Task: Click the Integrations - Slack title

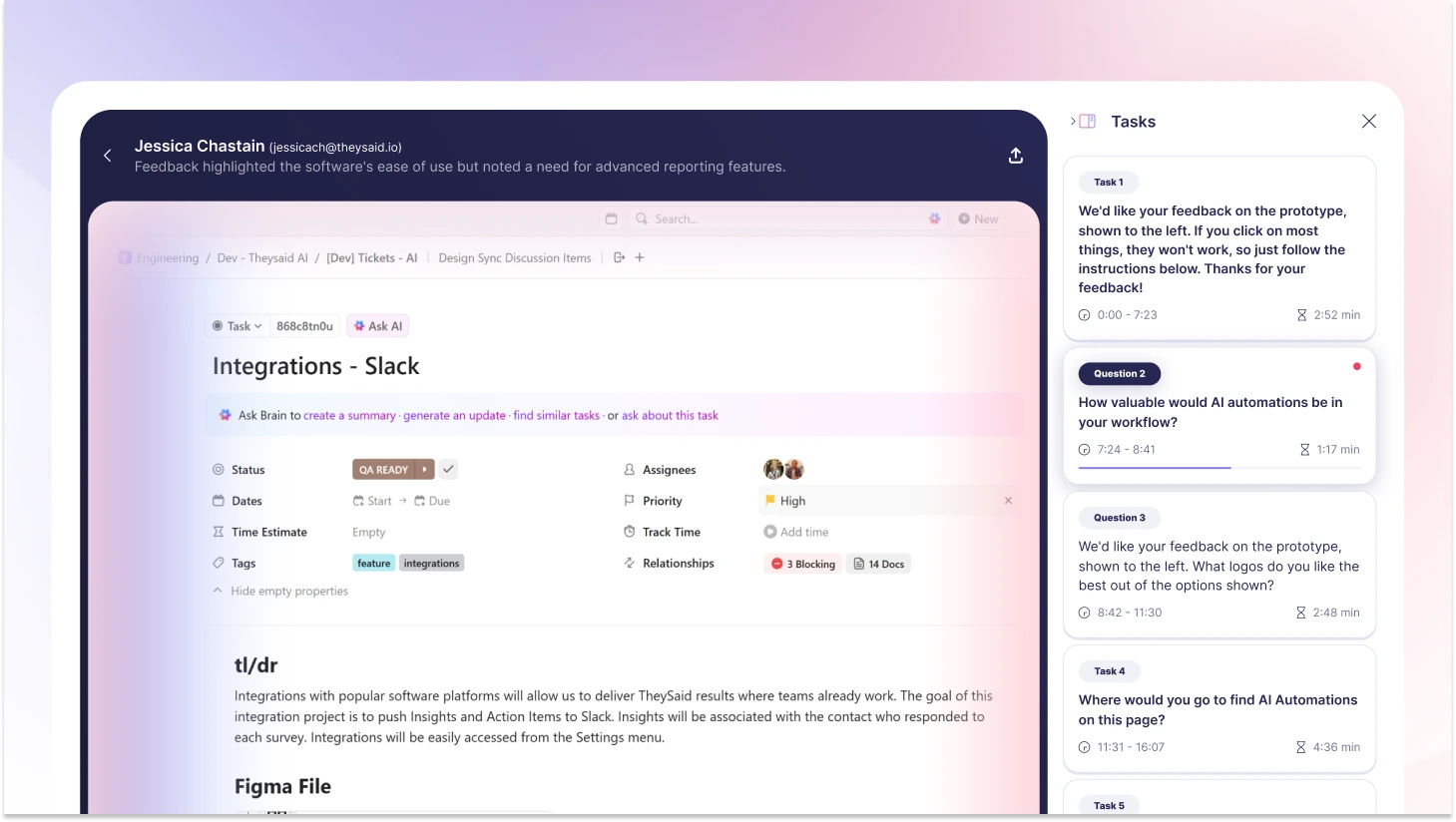Action: coord(315,366)
